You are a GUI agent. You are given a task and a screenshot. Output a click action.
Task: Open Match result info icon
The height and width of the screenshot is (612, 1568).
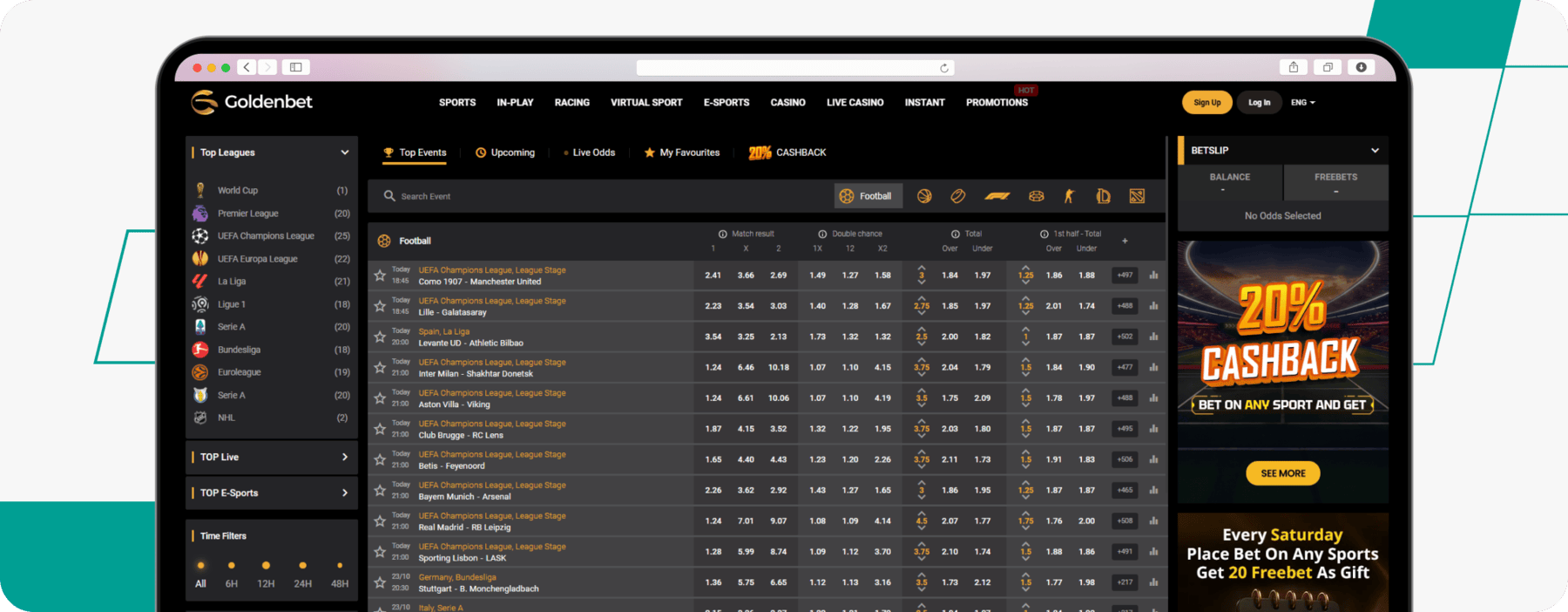(x=722, y=234)
